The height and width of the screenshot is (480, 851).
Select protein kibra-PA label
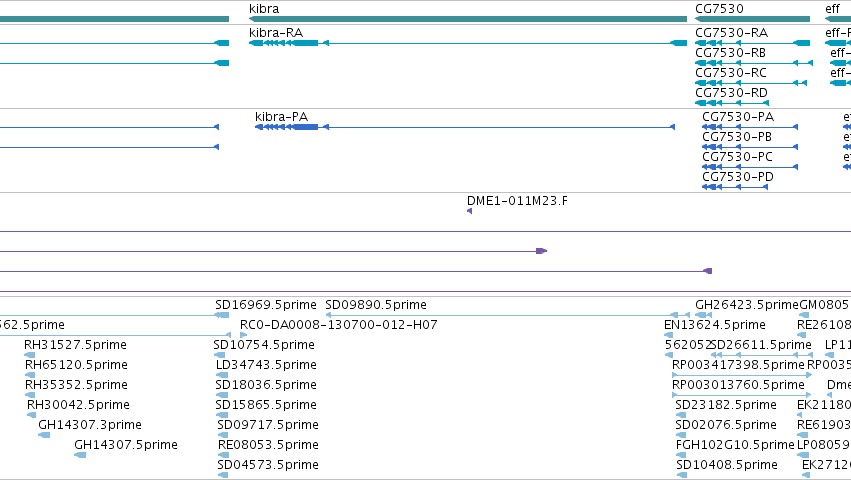[281, 117]
